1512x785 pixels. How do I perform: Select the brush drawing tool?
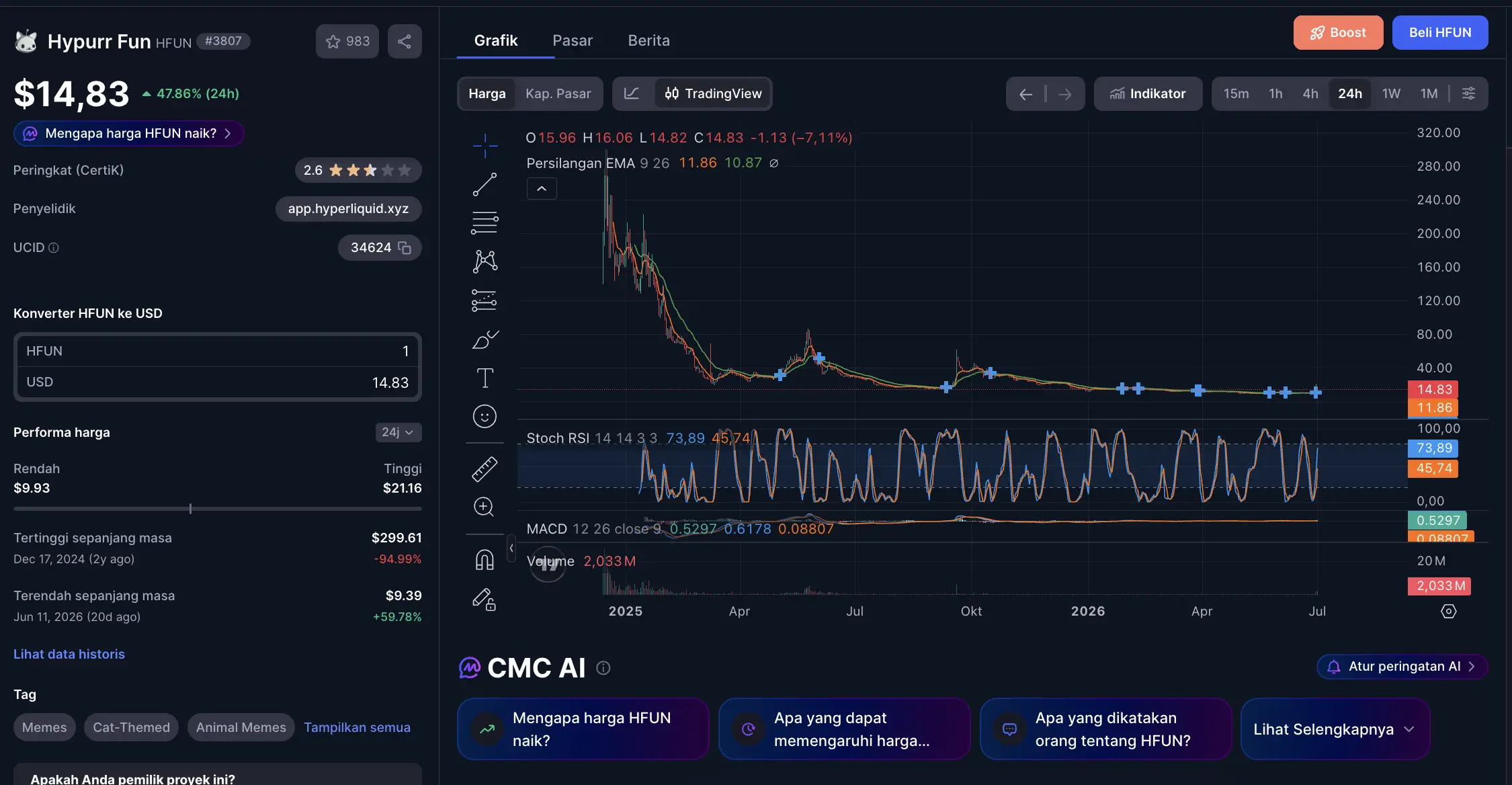tap(485, 339)
